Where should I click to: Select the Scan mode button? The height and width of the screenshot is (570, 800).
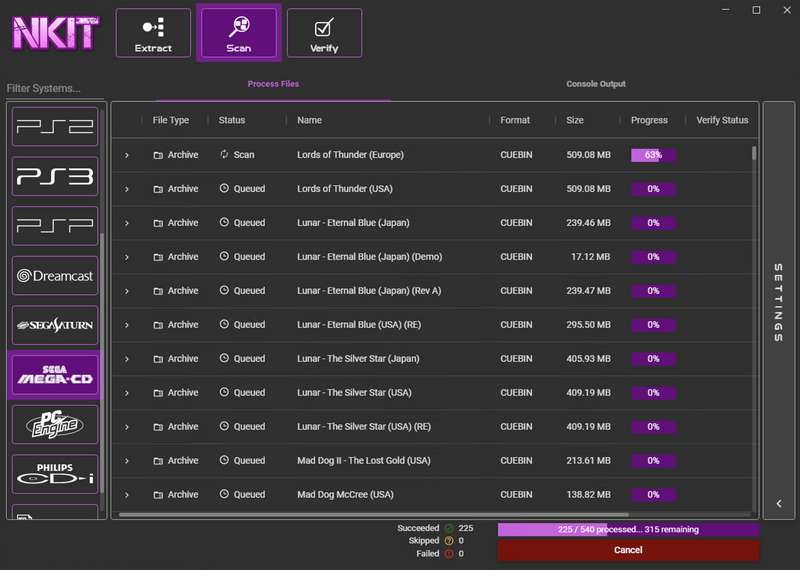tap(239, 33)
